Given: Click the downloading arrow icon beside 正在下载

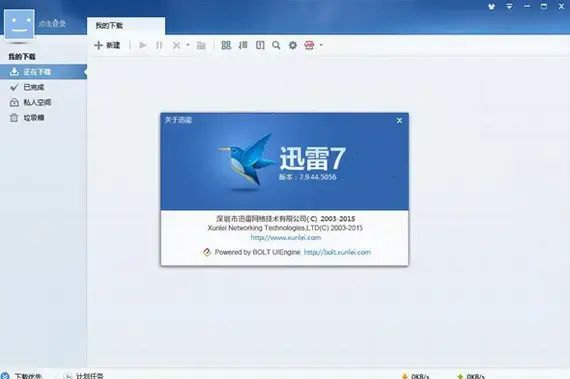Looking at the screenshot, I should [x=14, y=72].
